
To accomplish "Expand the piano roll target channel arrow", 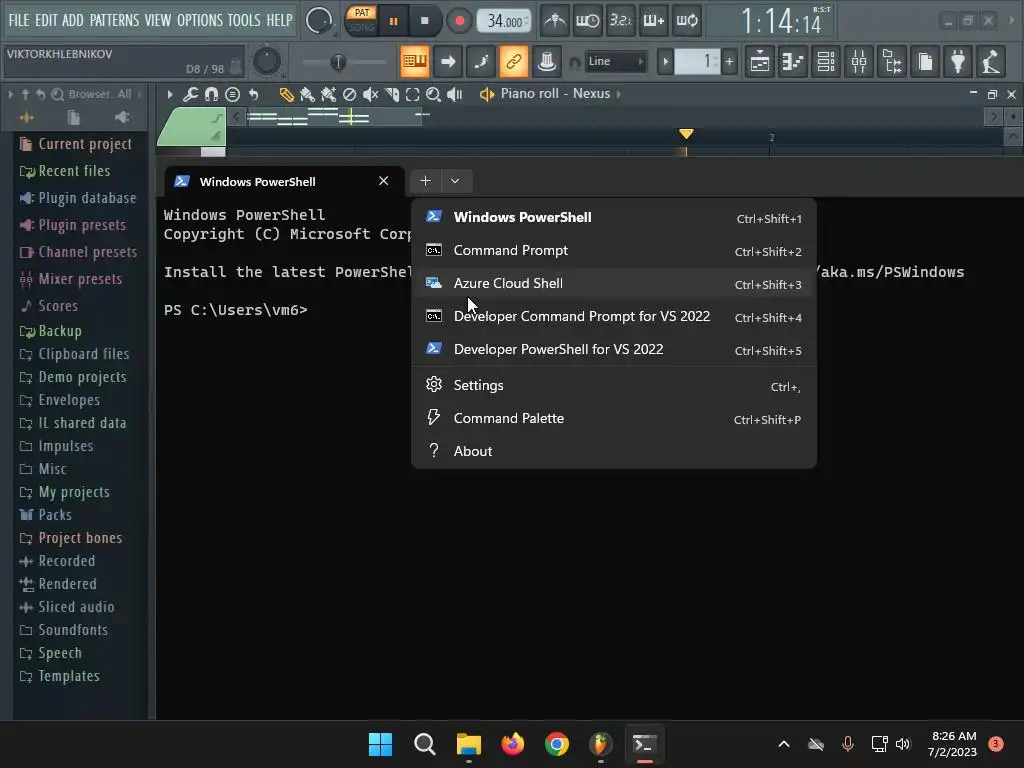I will (618, 94).
